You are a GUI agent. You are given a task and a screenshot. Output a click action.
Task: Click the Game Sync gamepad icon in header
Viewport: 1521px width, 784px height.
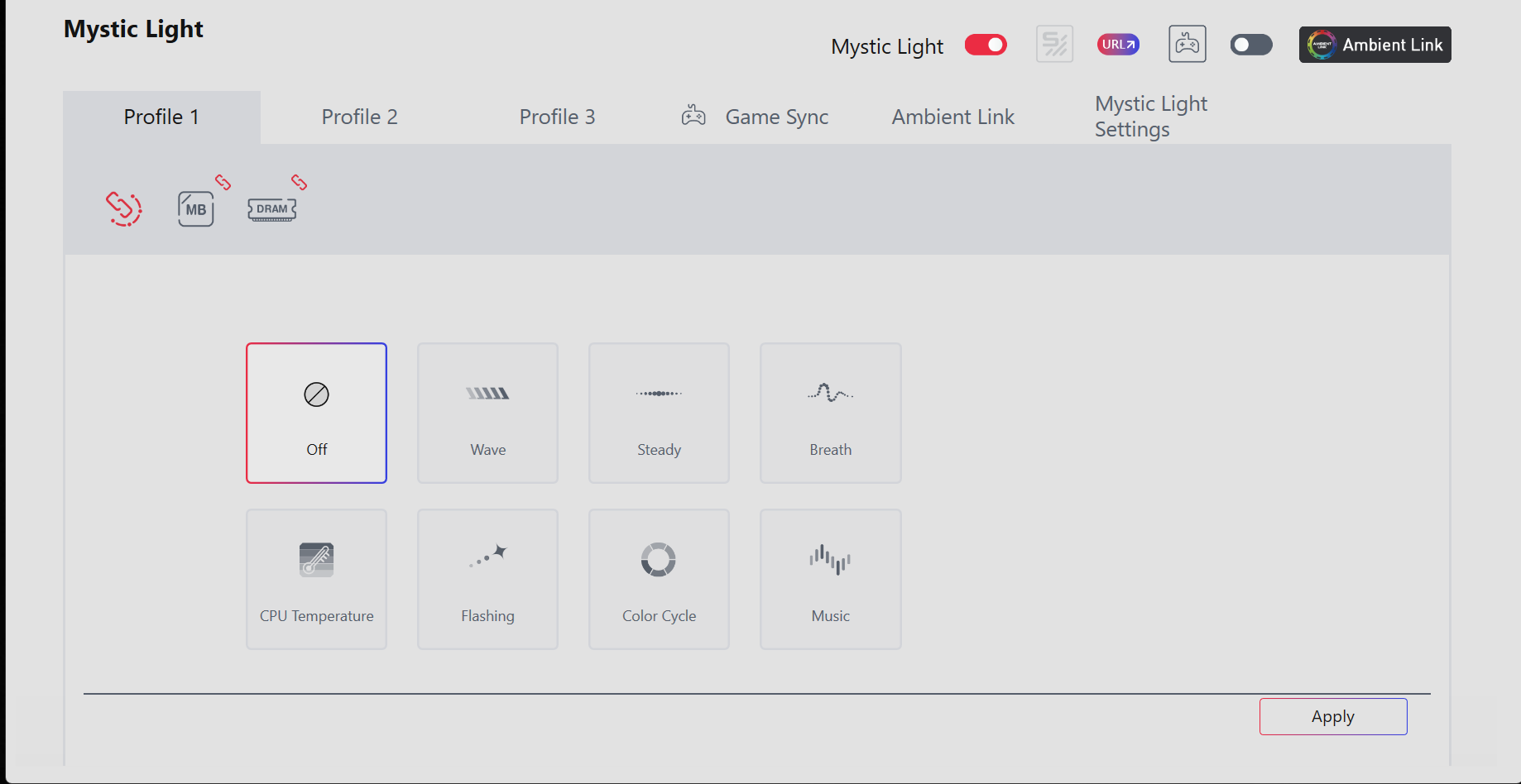point(1188,44)
